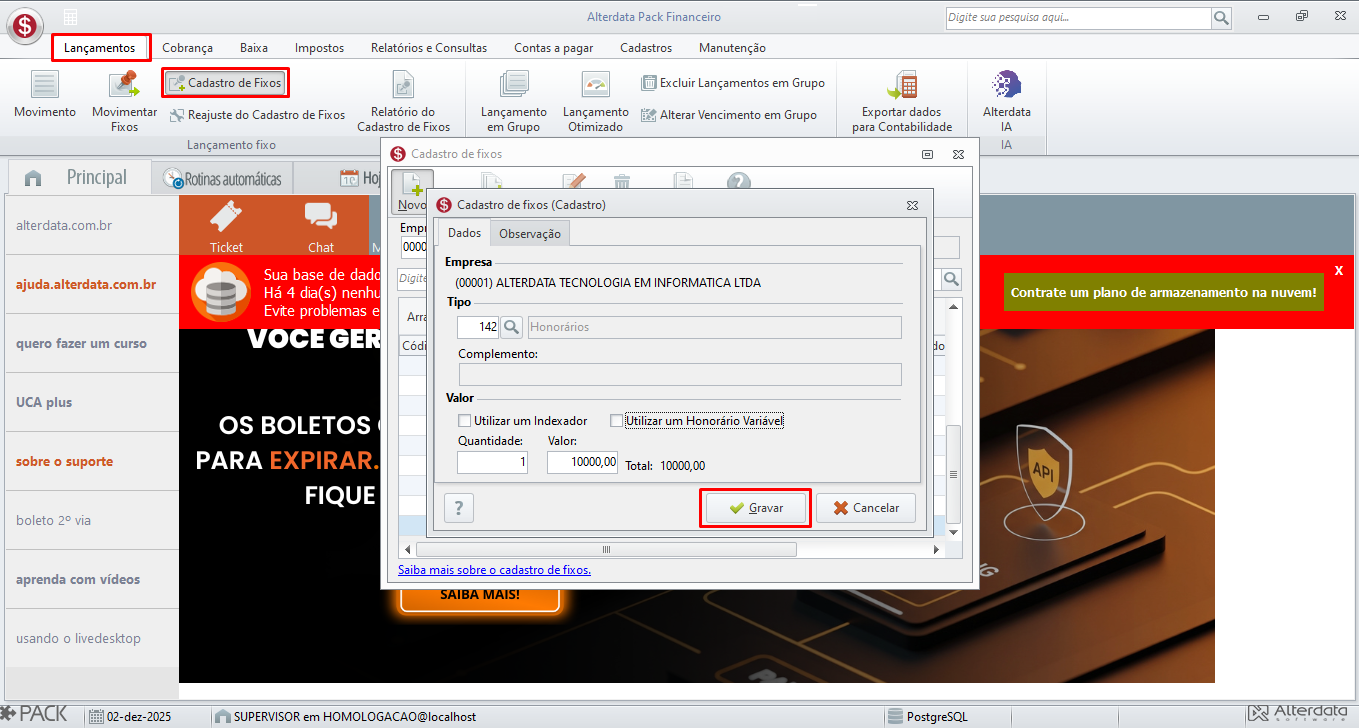This screenshot has width=1359, height=728.
Task: Launch Lançamento em Grupo
Action: pyautogui.click(x=514, y=101)
